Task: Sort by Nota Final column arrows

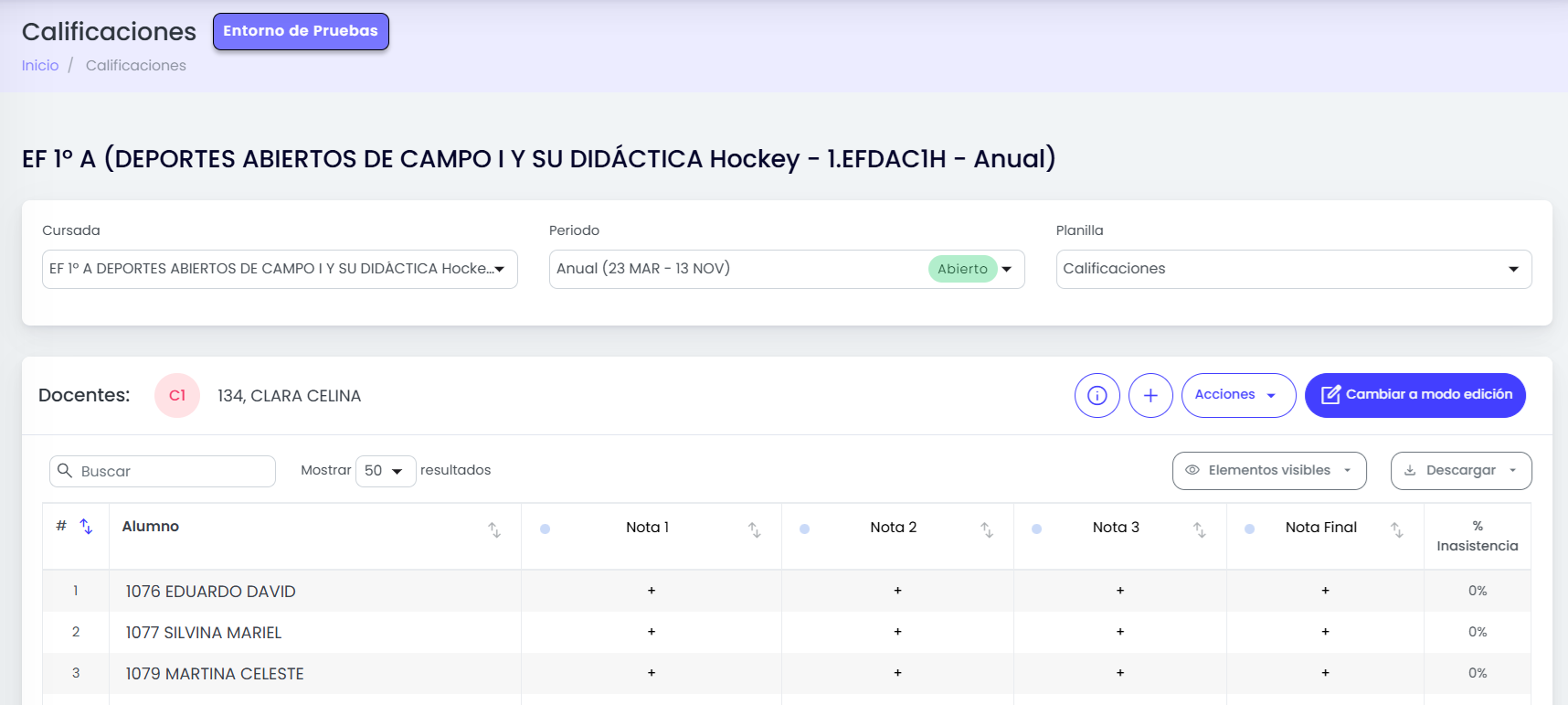Action: tap(1397, 529)
